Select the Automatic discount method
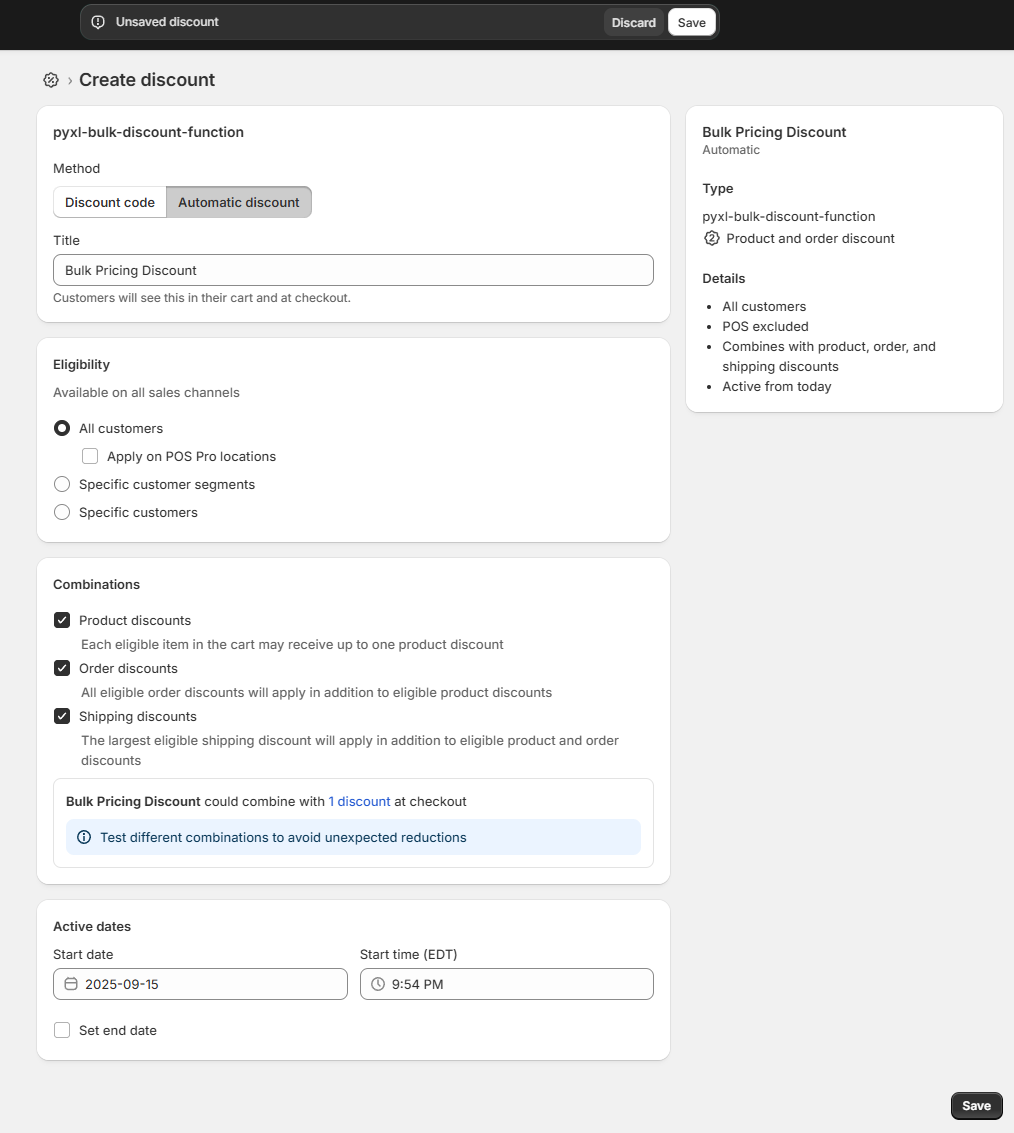Screen dimensions: 1014x1133 click(x=239, y=202)
